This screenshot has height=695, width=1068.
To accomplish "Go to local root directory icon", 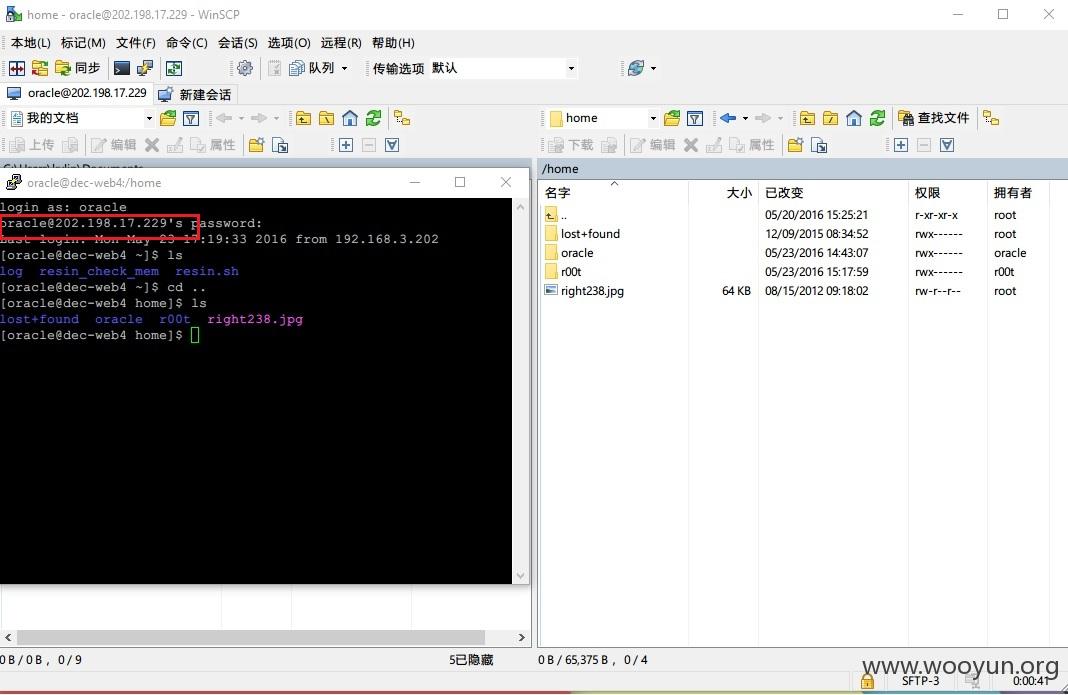I will 326,119.
